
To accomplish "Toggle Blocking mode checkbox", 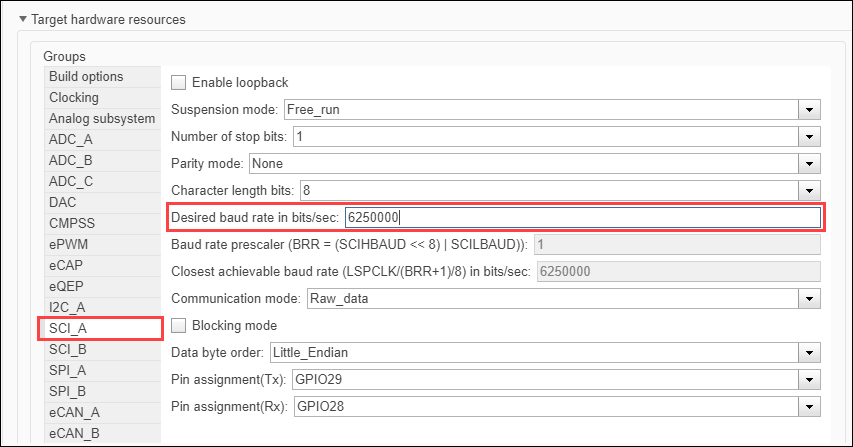I will click(180, 325).
